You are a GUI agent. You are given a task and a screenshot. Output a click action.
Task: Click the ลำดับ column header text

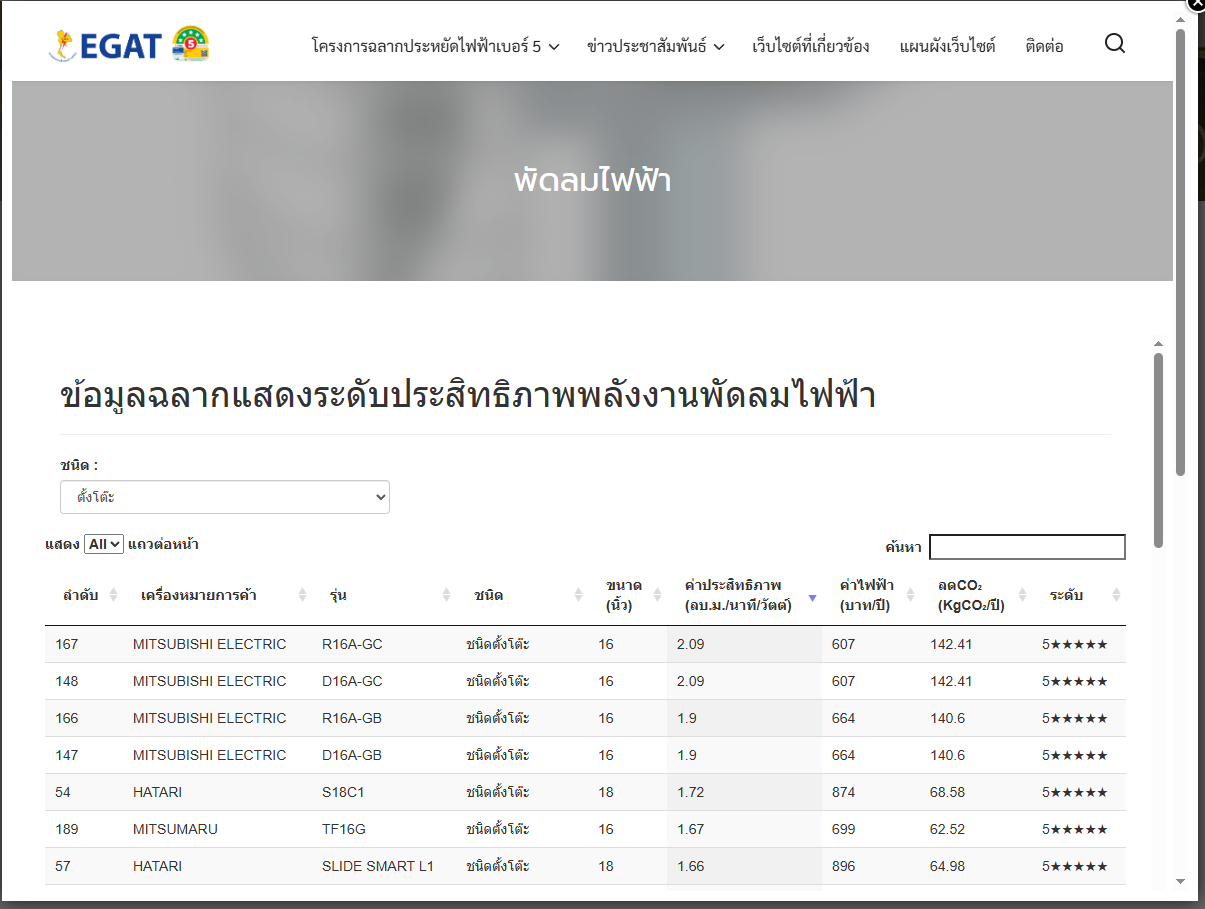(80, 595)
